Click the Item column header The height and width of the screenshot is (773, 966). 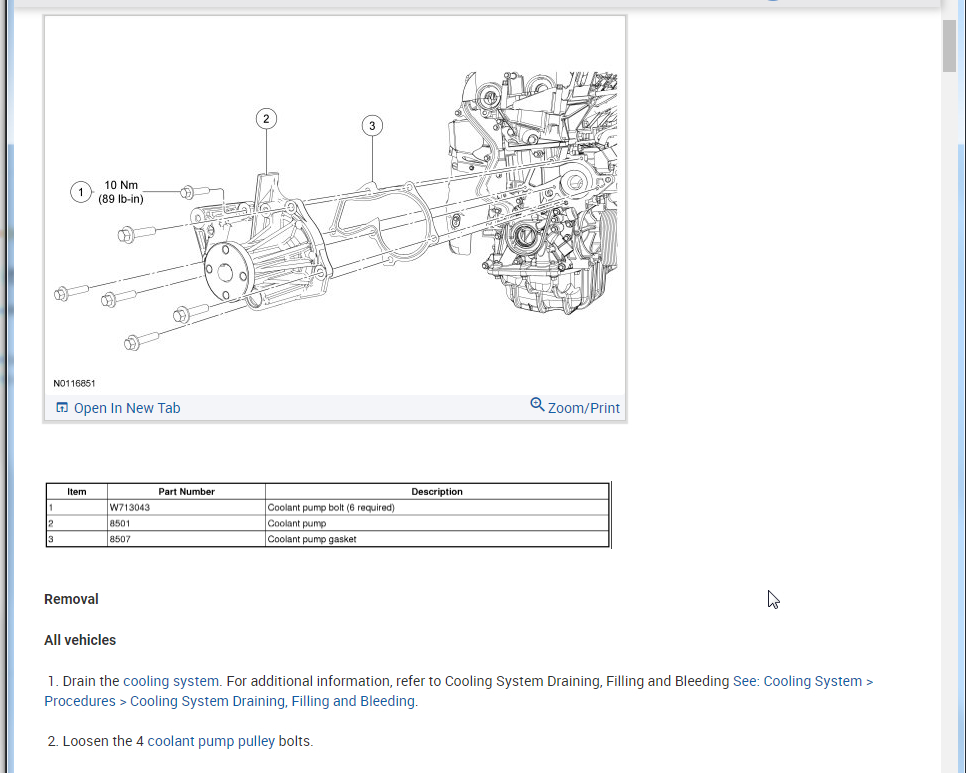point(76,492)
